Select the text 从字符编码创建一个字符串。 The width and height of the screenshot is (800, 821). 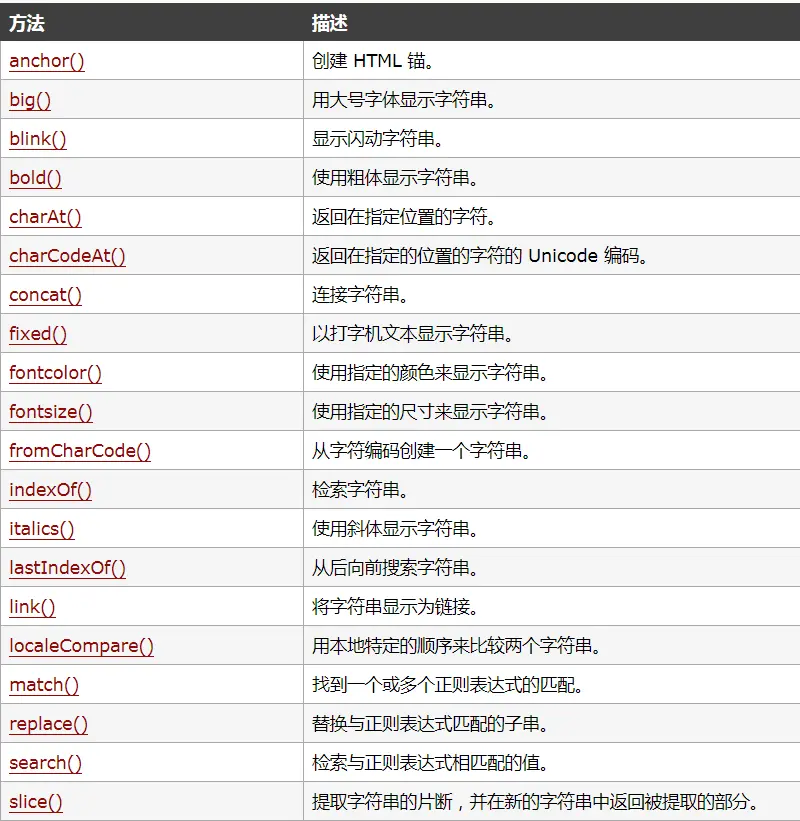tap(421, 451)
